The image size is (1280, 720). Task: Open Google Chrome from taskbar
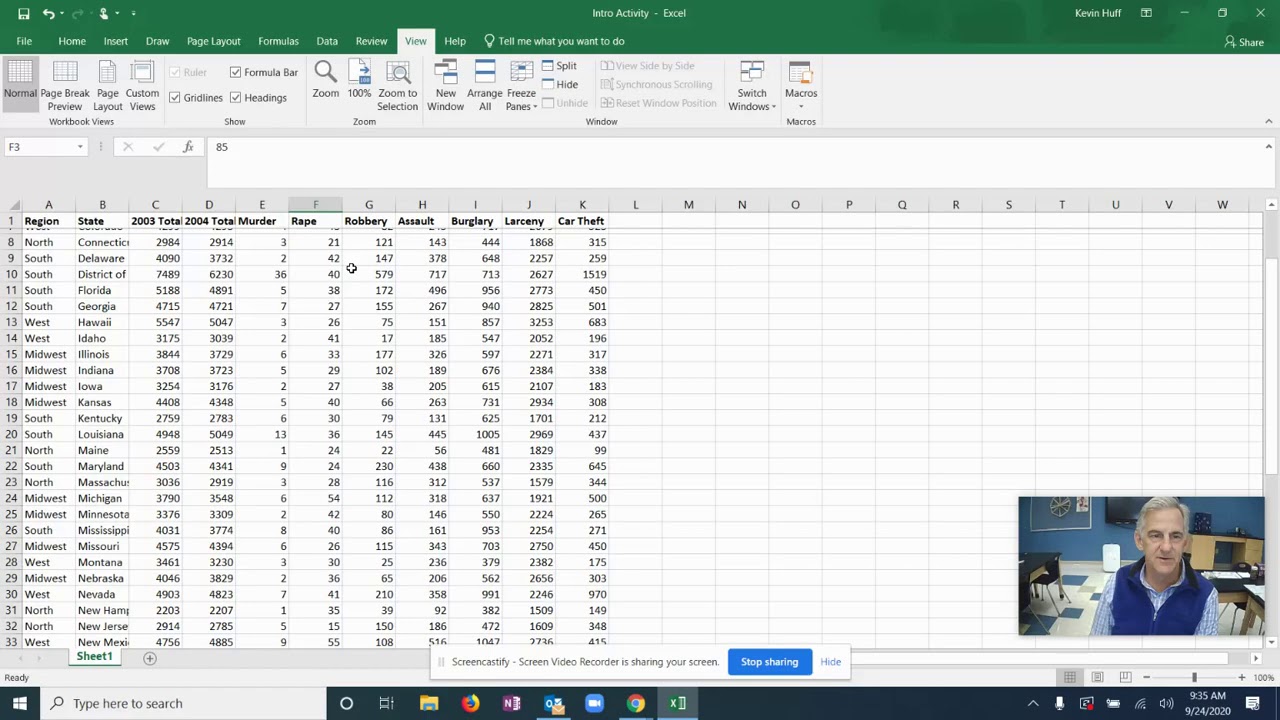pos(636,703)
